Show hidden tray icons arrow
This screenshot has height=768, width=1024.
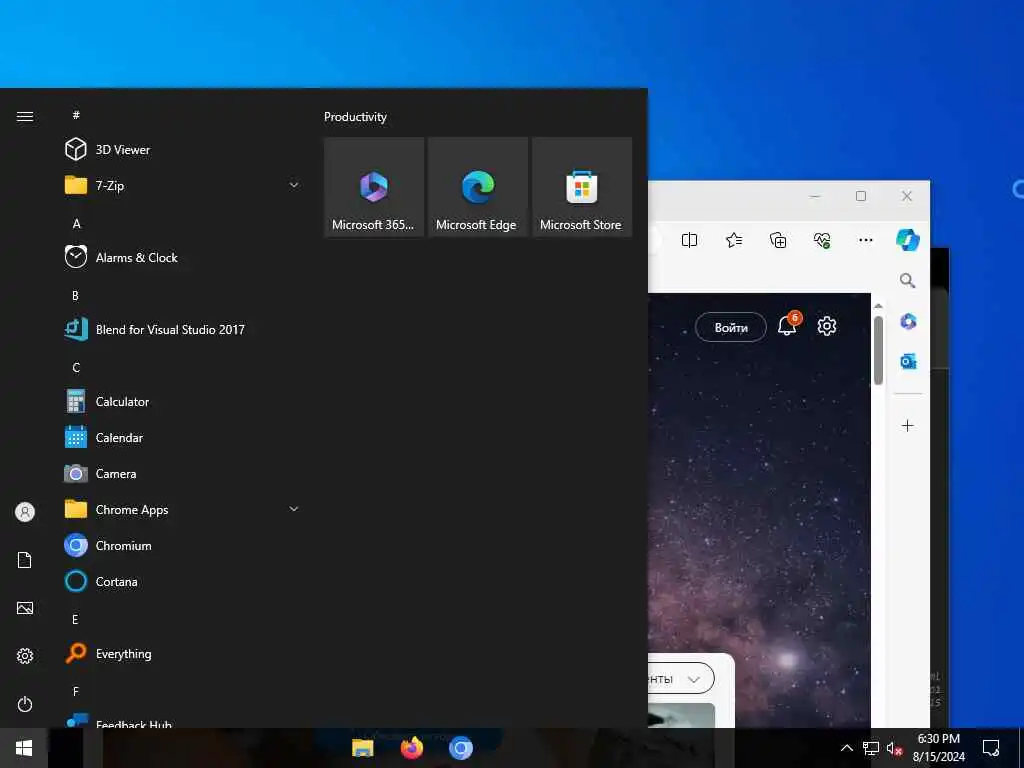click(846, 748)
